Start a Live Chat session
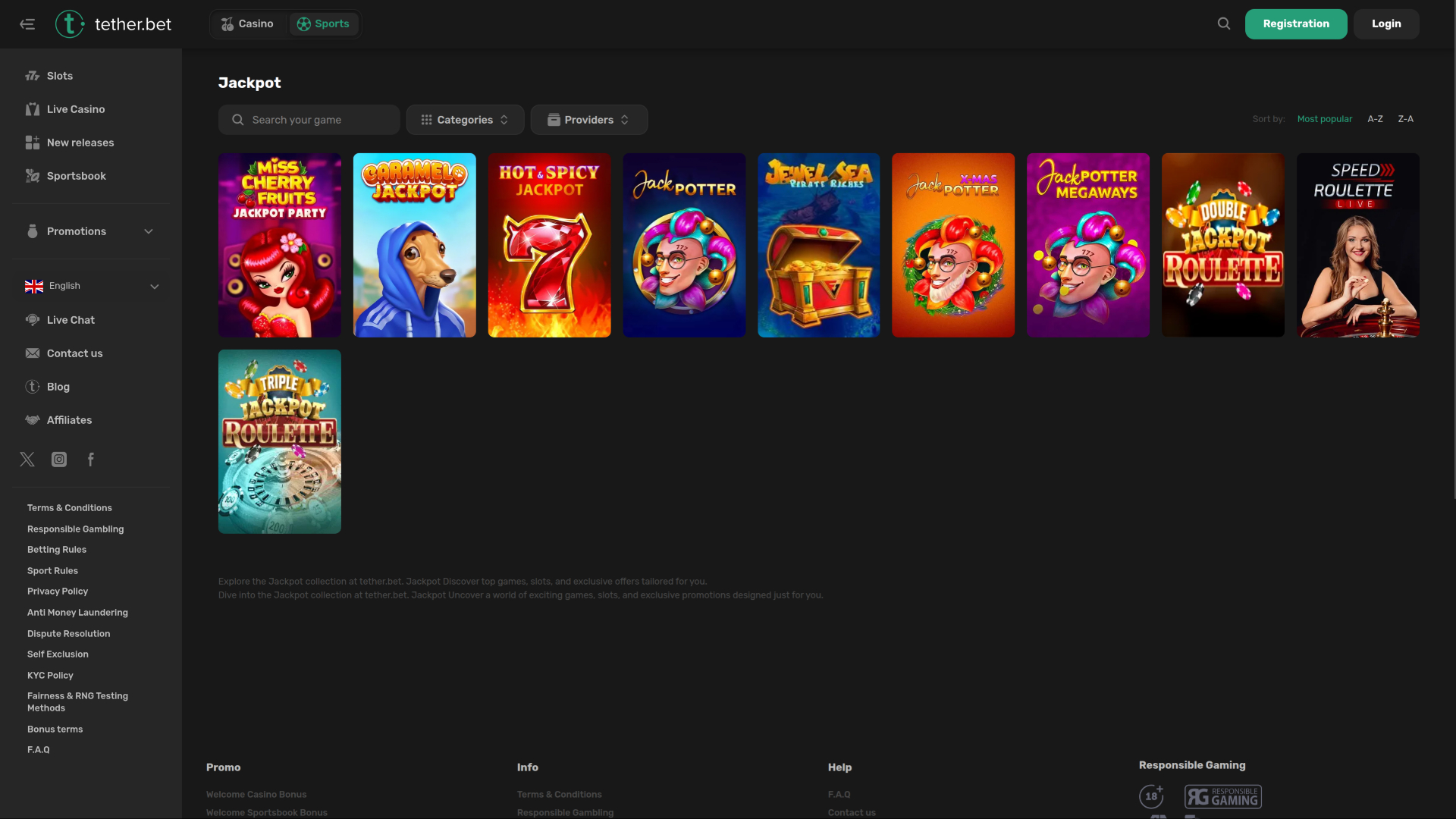1456x819 pixels. (x=71, y=319)
